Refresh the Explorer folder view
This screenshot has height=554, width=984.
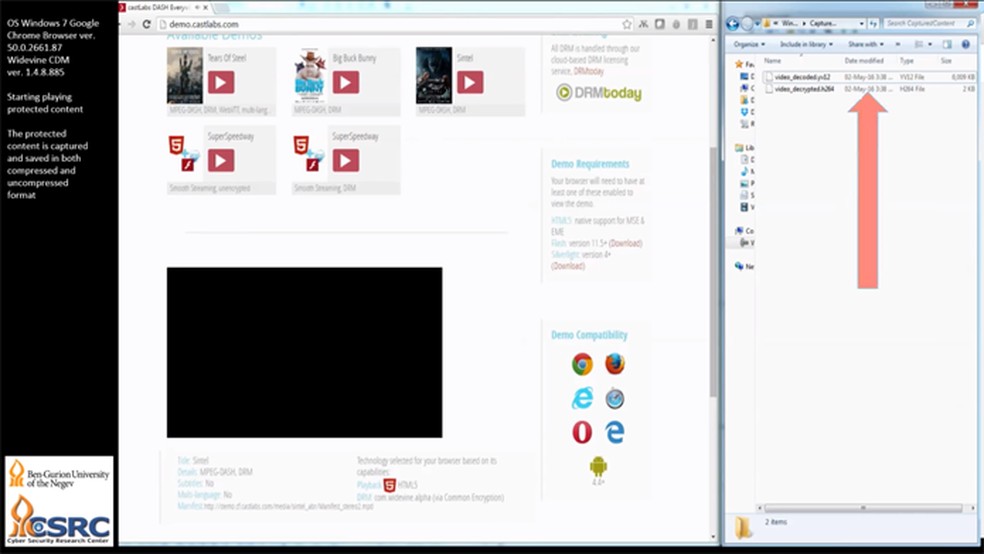[873, 23]
